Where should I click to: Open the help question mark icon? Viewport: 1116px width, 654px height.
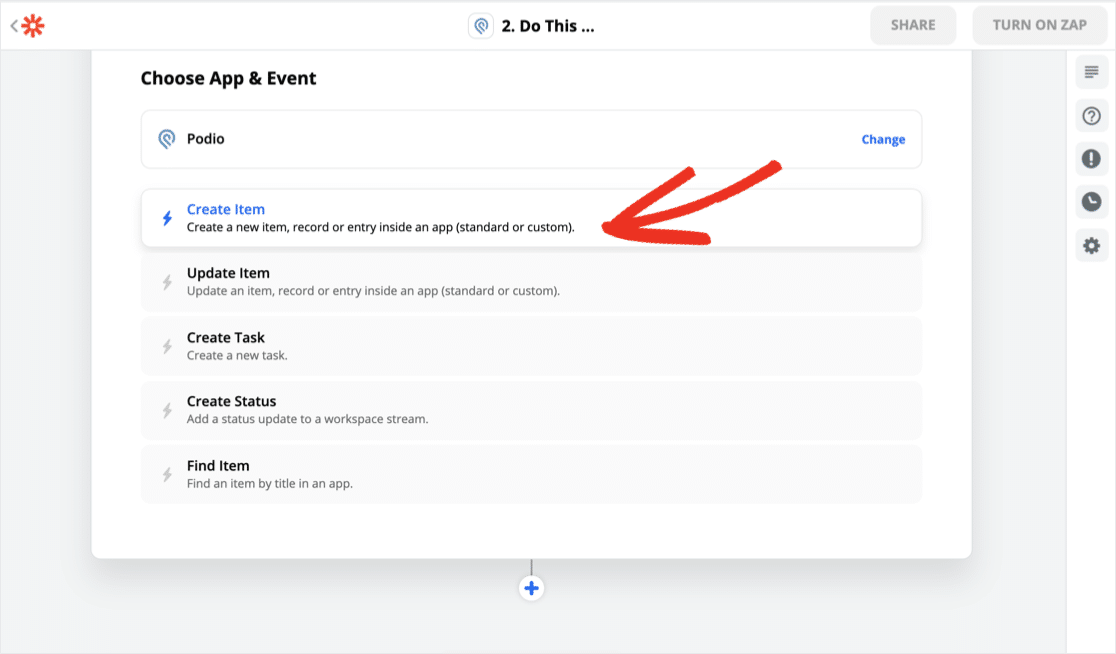point(1091,115)
